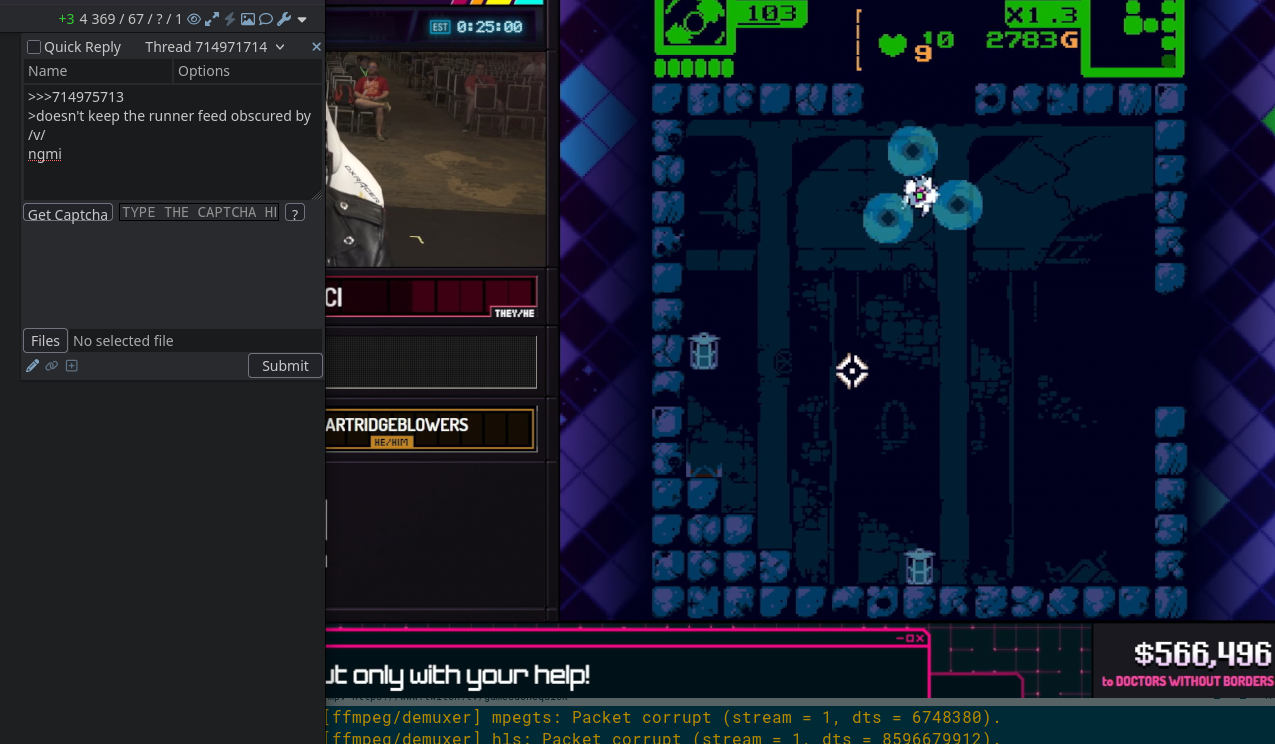Click the Files button

coord(45,341)
